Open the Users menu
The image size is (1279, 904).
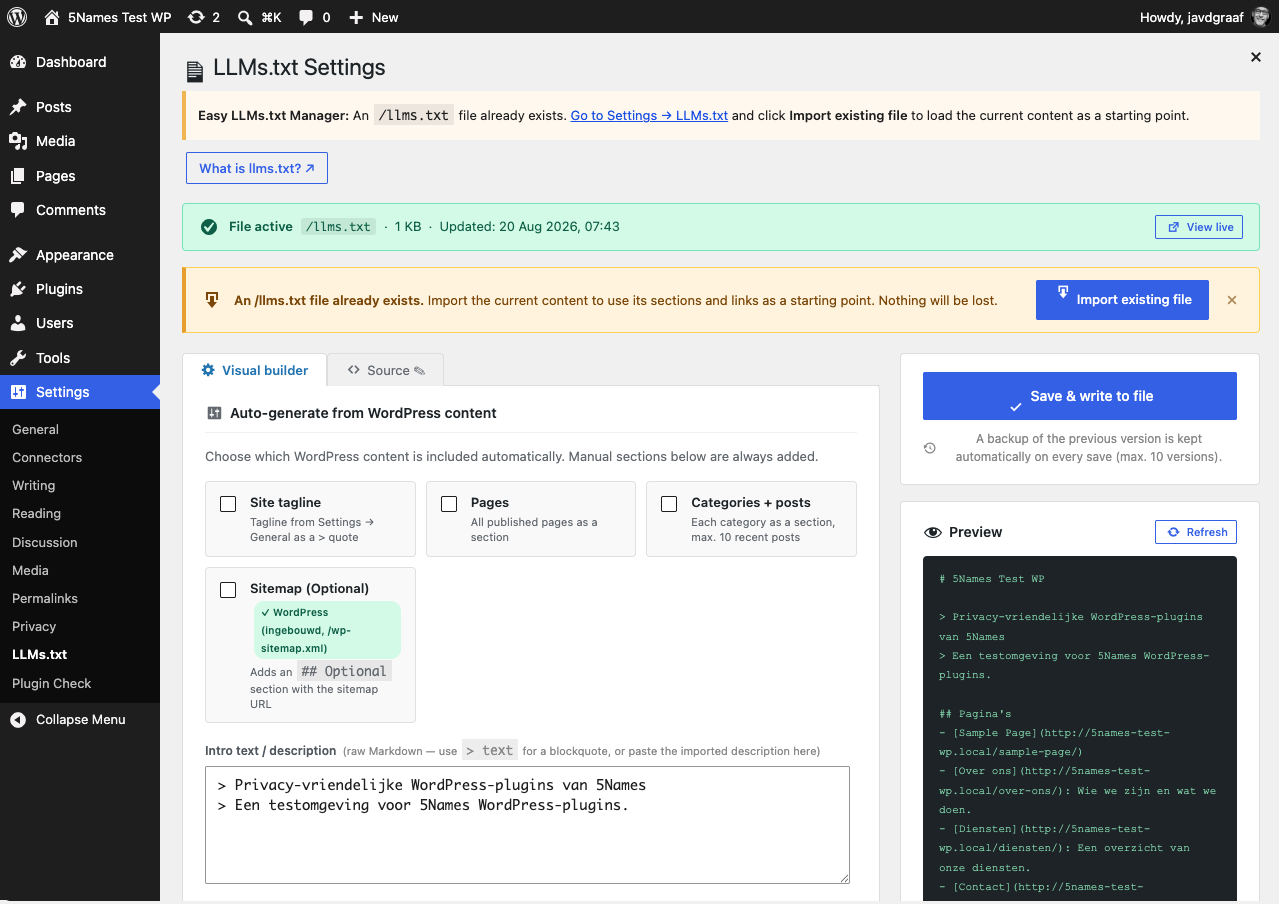point(80,323)
